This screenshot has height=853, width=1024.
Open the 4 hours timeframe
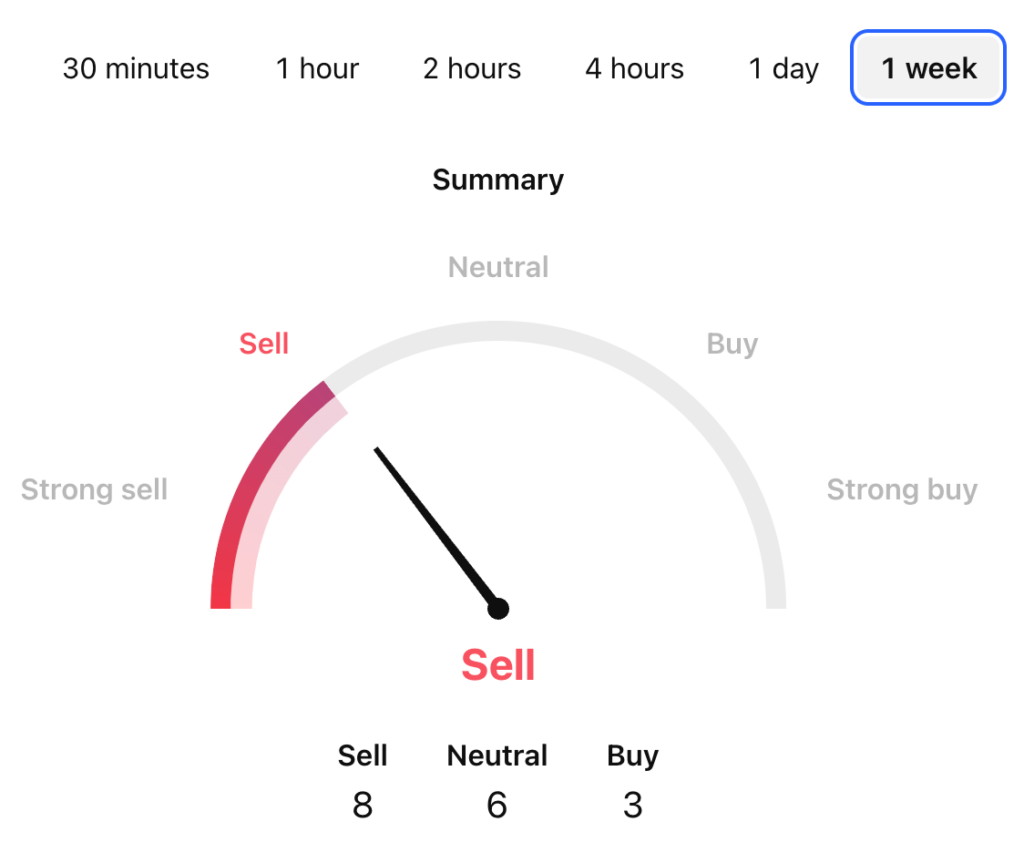(634, 69)
